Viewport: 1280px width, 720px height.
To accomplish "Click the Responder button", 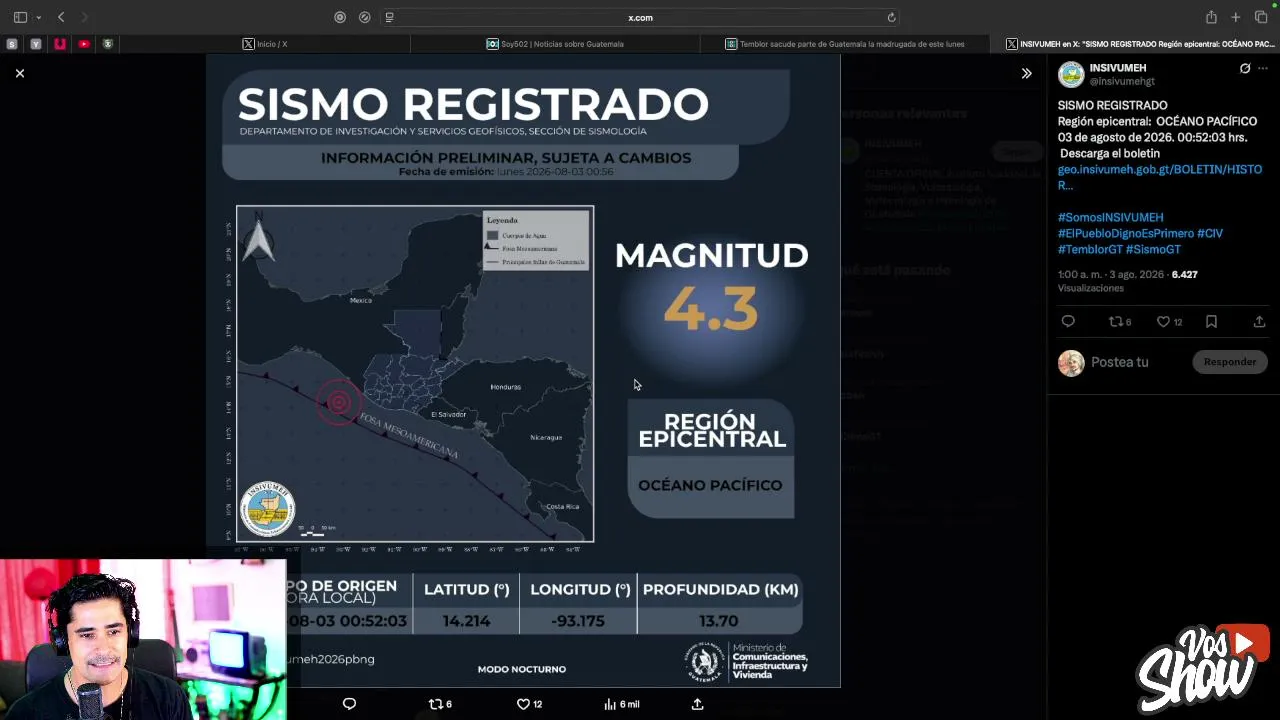I will 1230,362.
